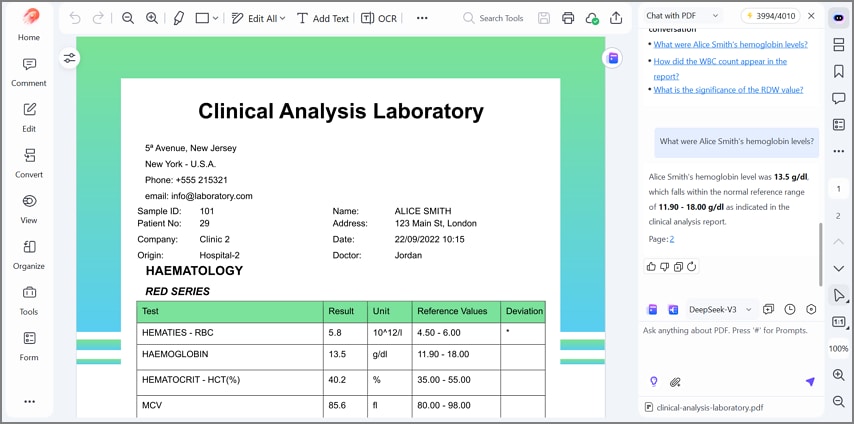Like the AI response with thumbs up
854x424 pixels.
(x=651, y=266)
